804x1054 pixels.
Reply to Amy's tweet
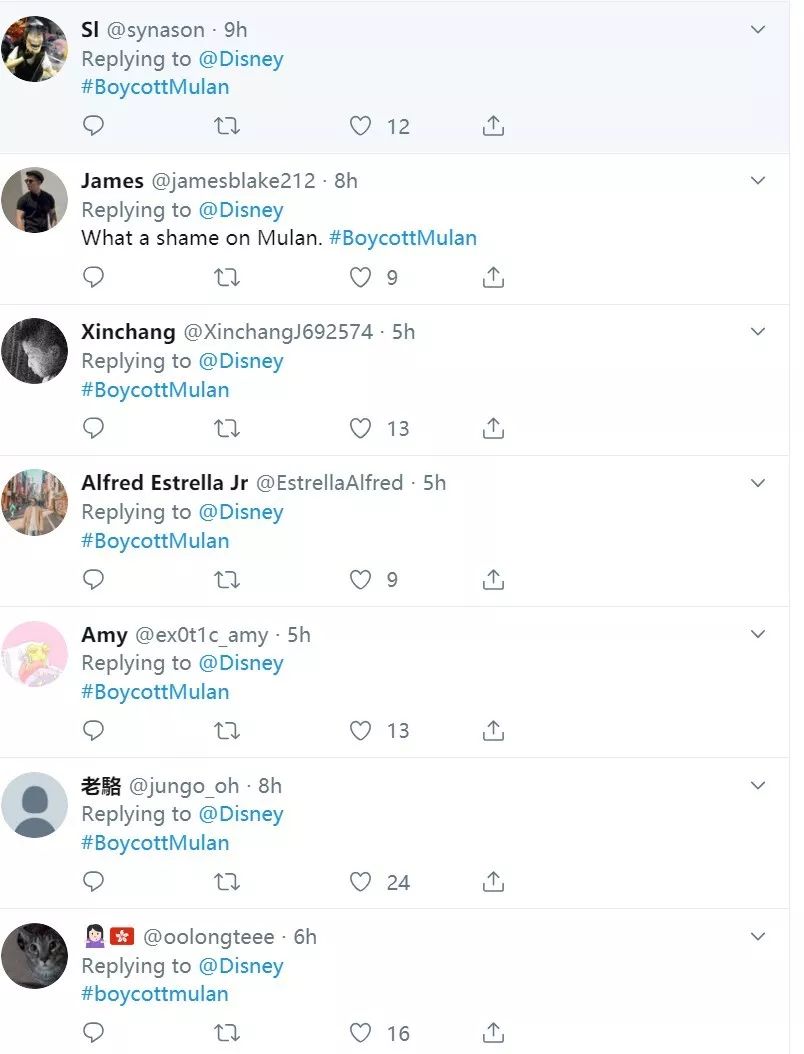point(93,731)
